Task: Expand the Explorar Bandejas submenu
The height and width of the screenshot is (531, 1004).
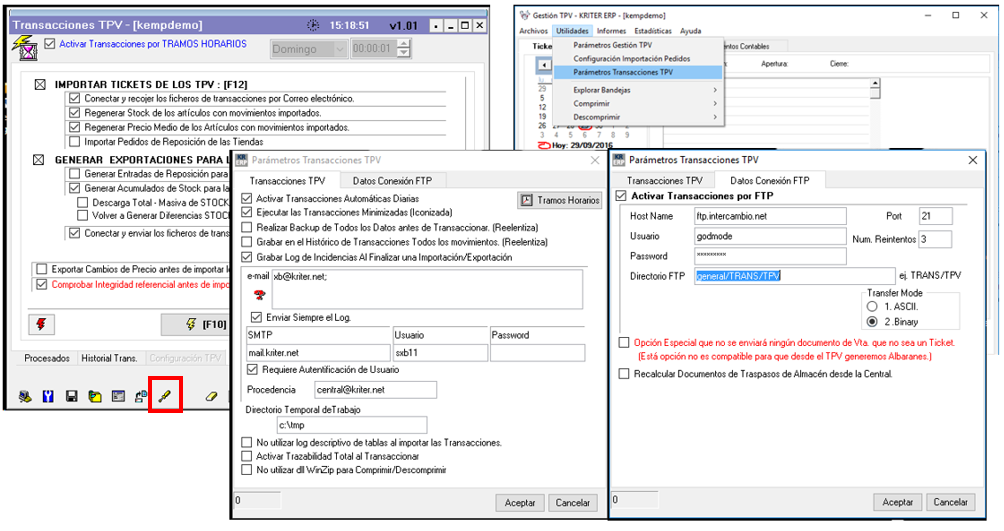Action: (x=643, y=90)
